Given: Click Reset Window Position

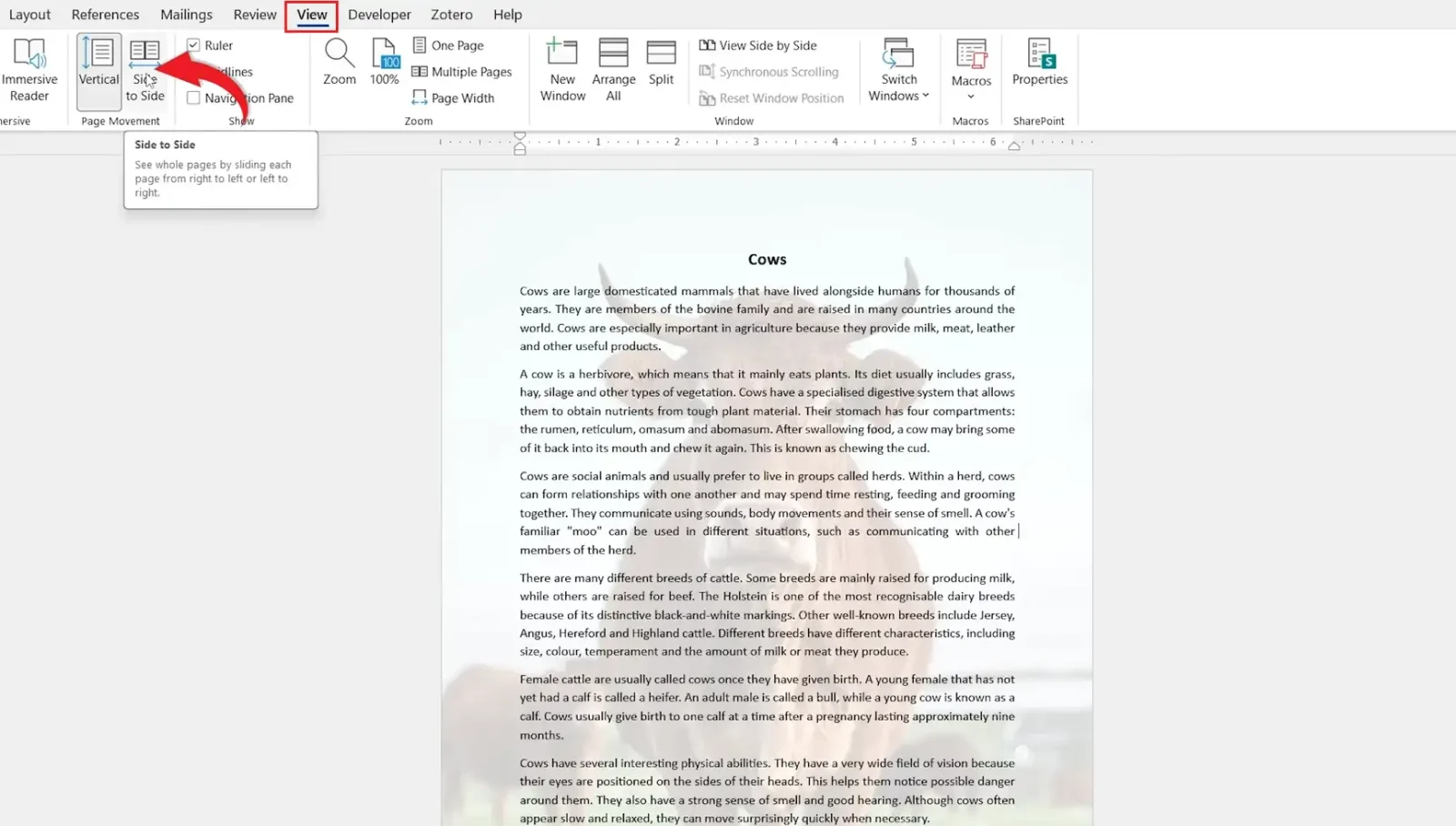Looking at the screenshot, I should coord(772,97).
